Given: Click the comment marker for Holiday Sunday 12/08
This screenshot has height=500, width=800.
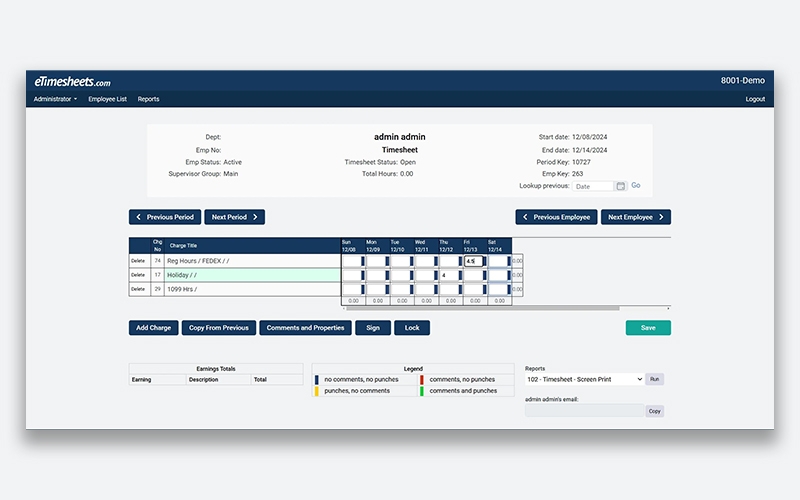Looking at the screenshot, I should coord(363,276).
